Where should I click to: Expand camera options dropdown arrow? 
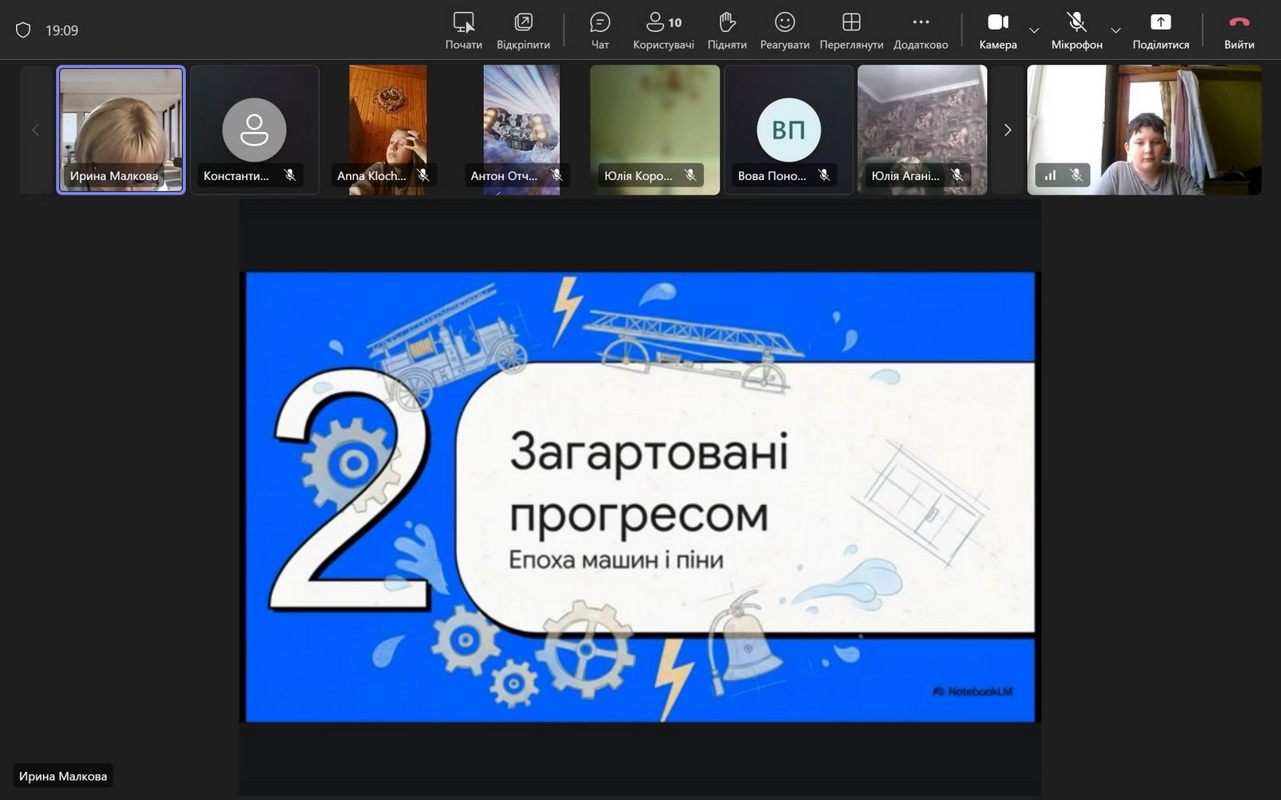1034,31
